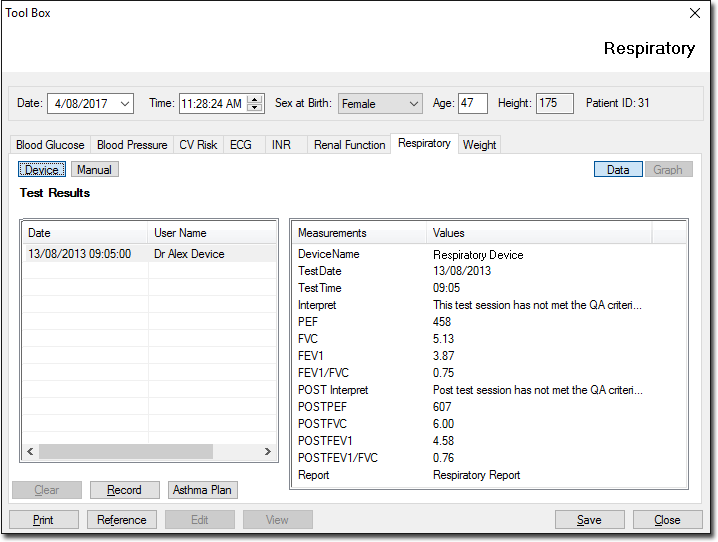The height and width of the screenshot is (542, 718).
Task: Open the Reference button
Action: [x=122, y=520]
